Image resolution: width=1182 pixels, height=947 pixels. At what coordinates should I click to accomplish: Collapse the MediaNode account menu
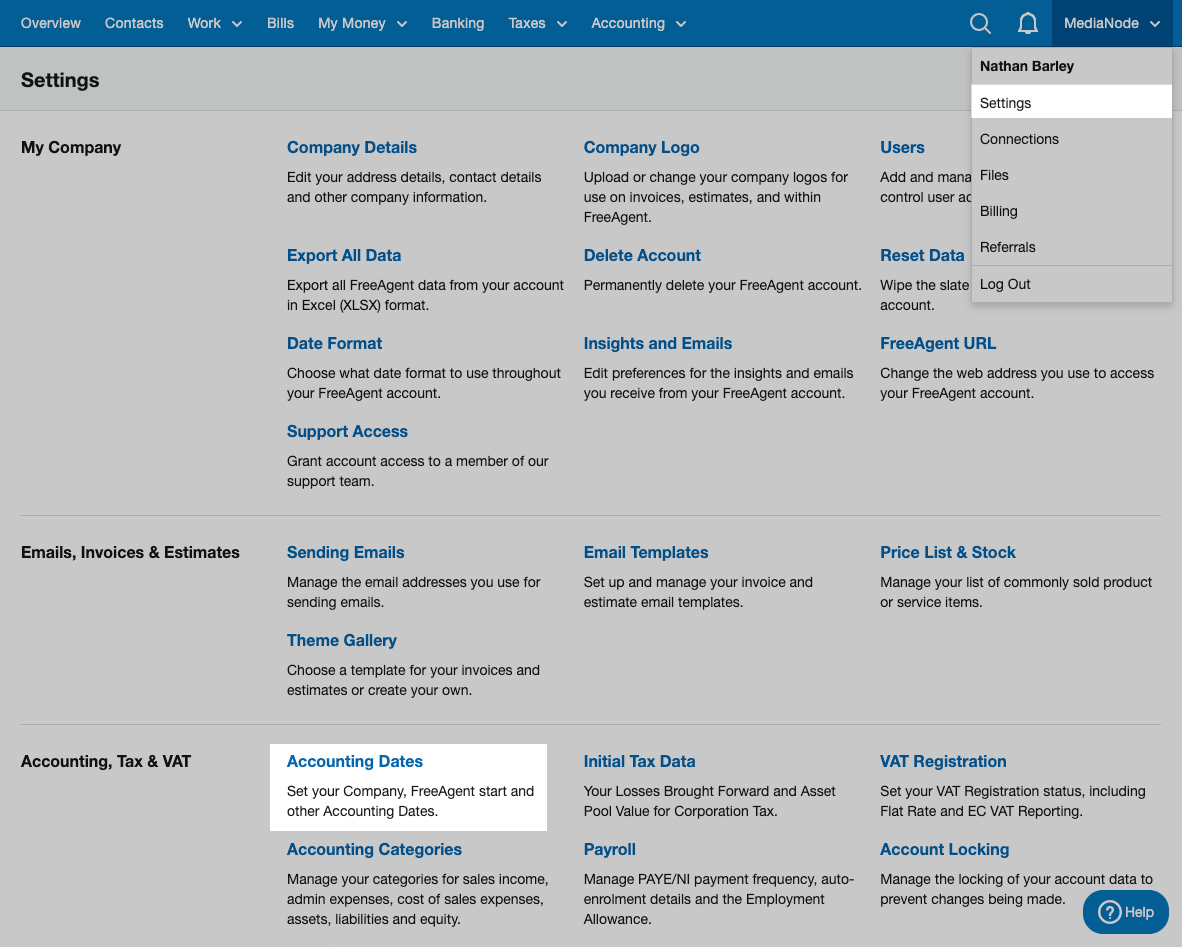point(1111,23)
